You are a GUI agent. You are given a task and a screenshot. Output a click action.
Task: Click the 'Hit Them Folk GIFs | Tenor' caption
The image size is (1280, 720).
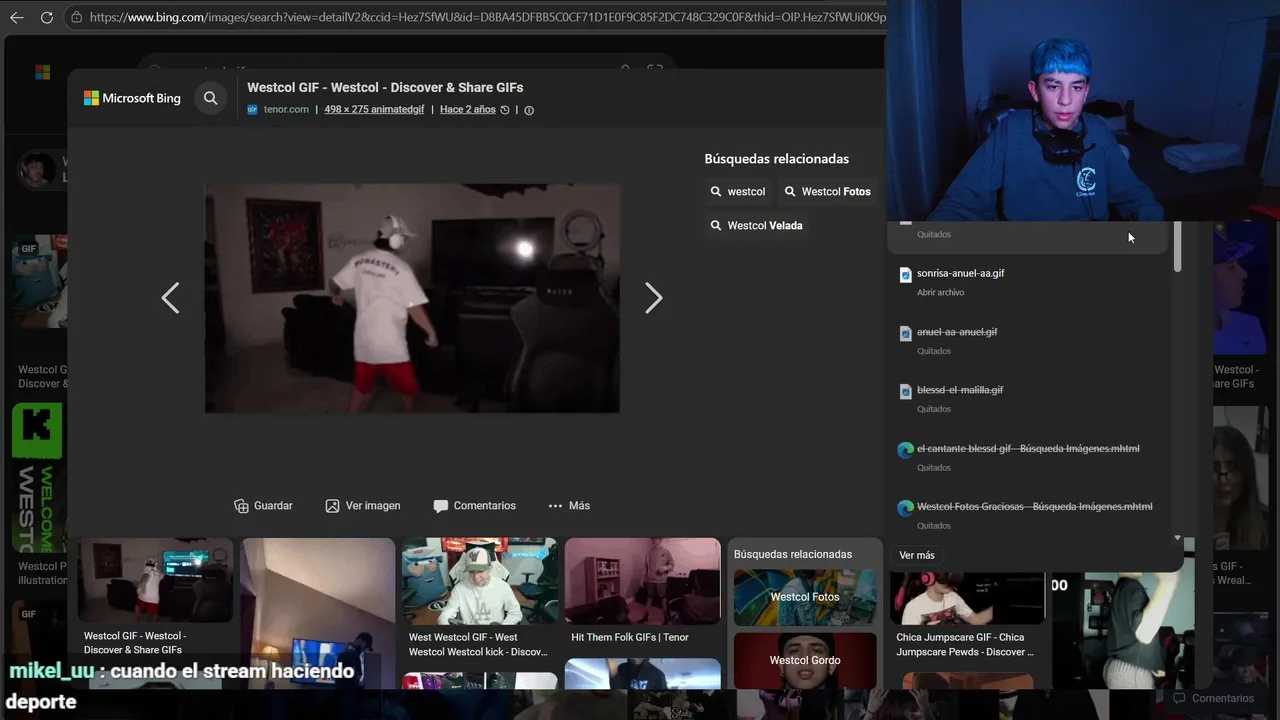[630, 637]
